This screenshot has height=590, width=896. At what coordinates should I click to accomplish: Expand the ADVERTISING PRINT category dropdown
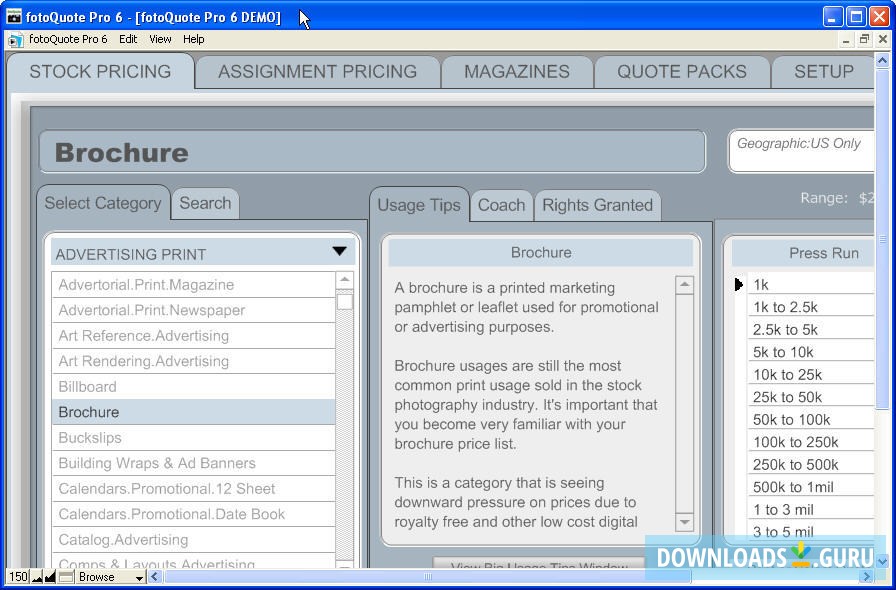click(x=339, y=252)
